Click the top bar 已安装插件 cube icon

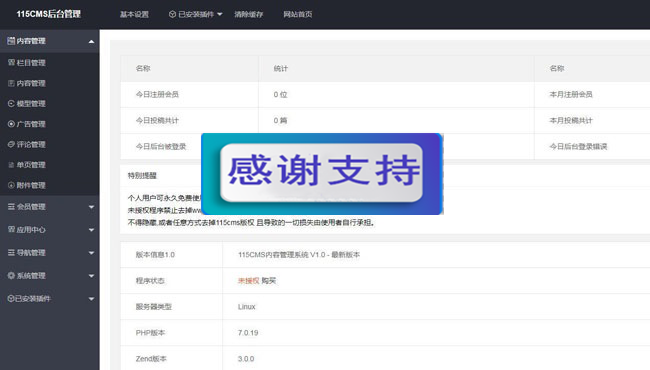click(172, 14)
